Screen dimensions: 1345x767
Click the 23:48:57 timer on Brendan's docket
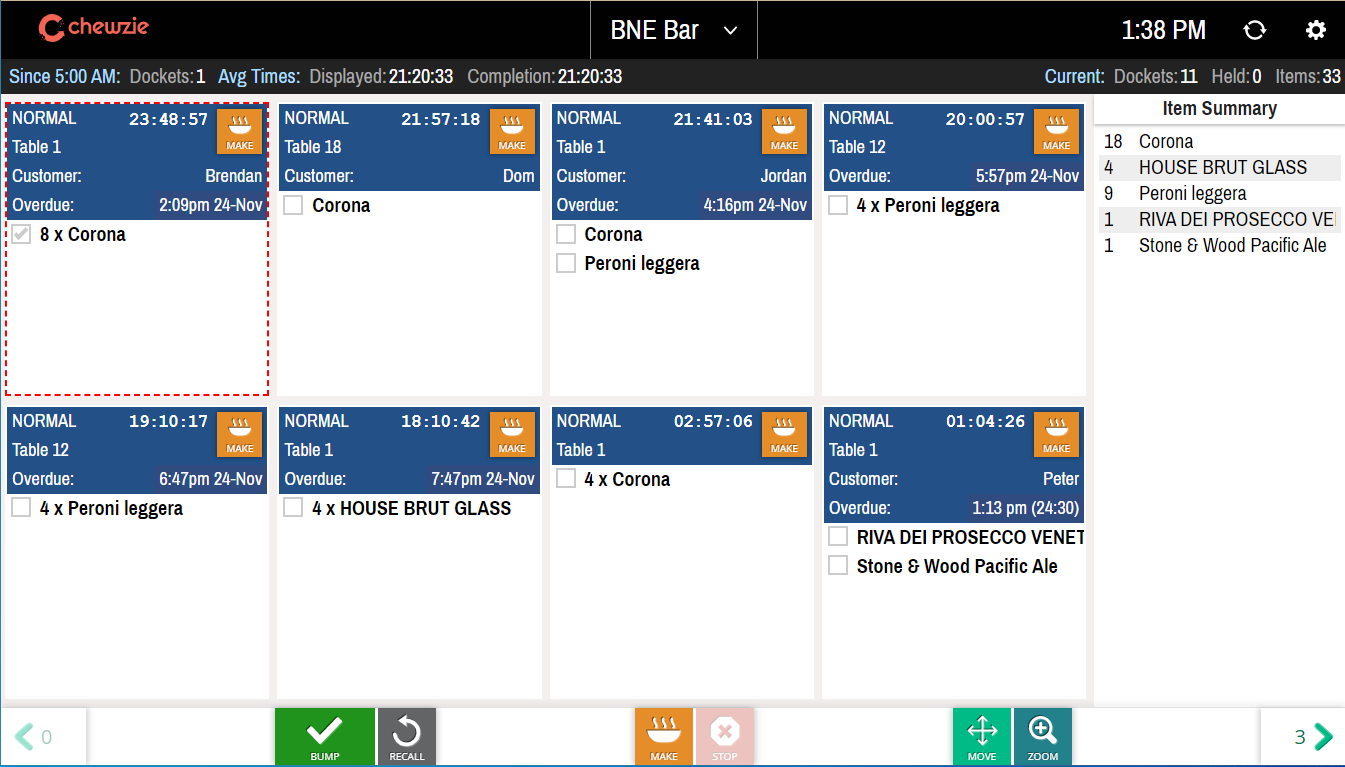(x=168, y=119)
